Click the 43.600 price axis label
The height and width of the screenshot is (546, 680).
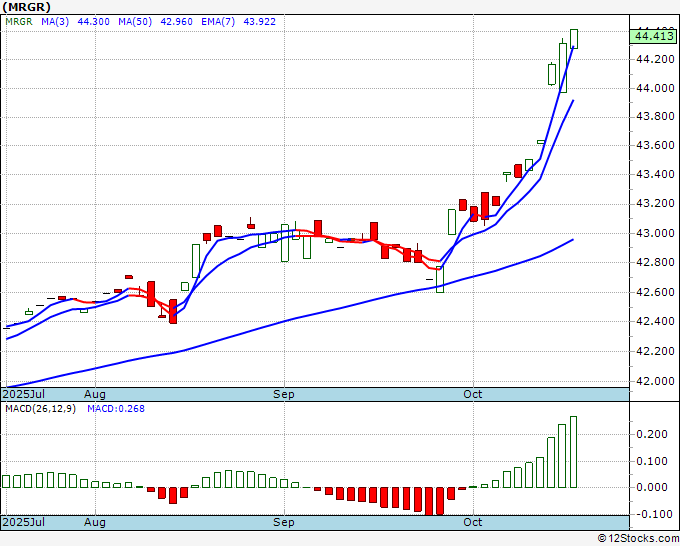tap(655, 145)
